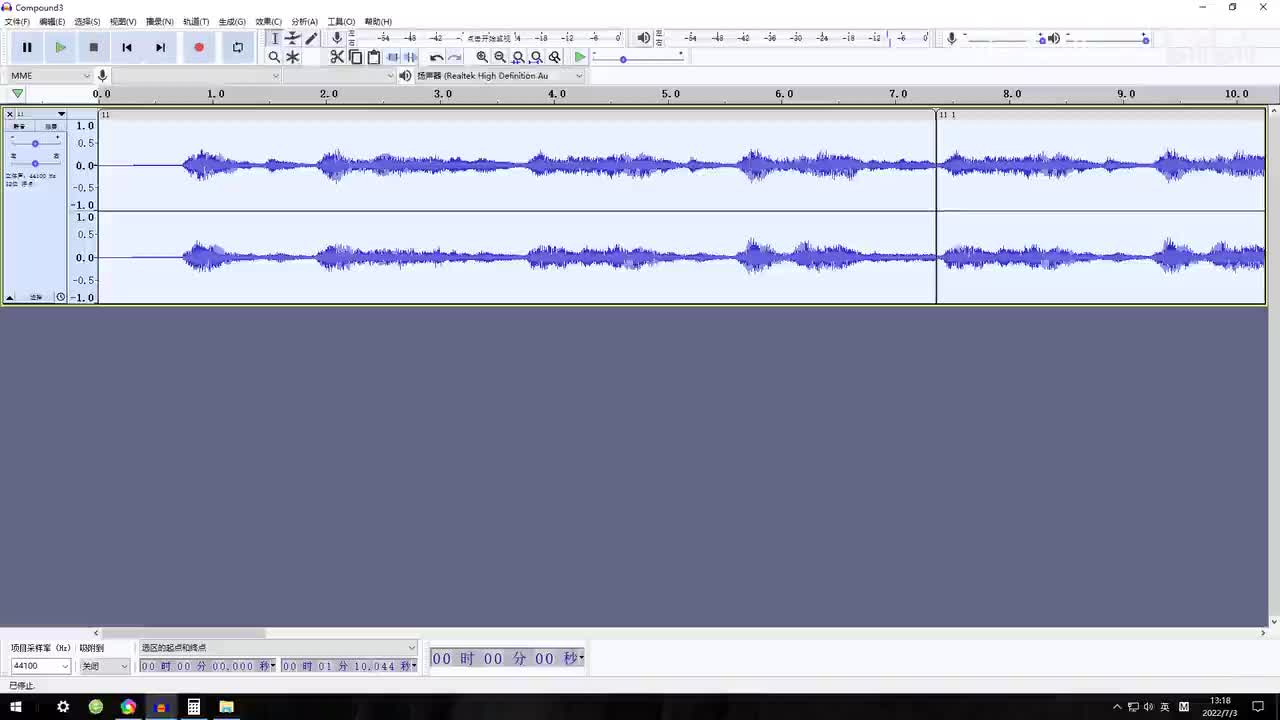Open the Windows Start menu
1280x720 pixels.
(x=16, y=707)
